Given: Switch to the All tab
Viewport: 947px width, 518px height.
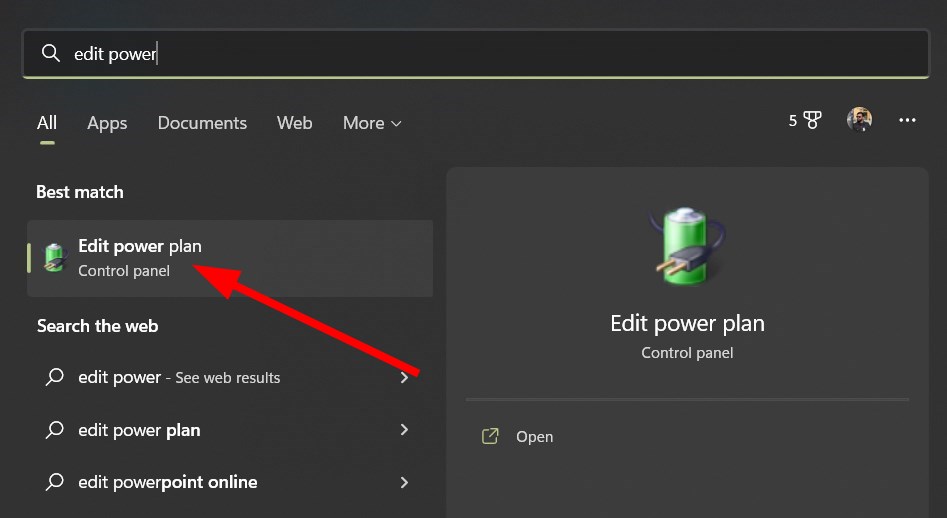Looking at the screenshot, I should 47,123.
